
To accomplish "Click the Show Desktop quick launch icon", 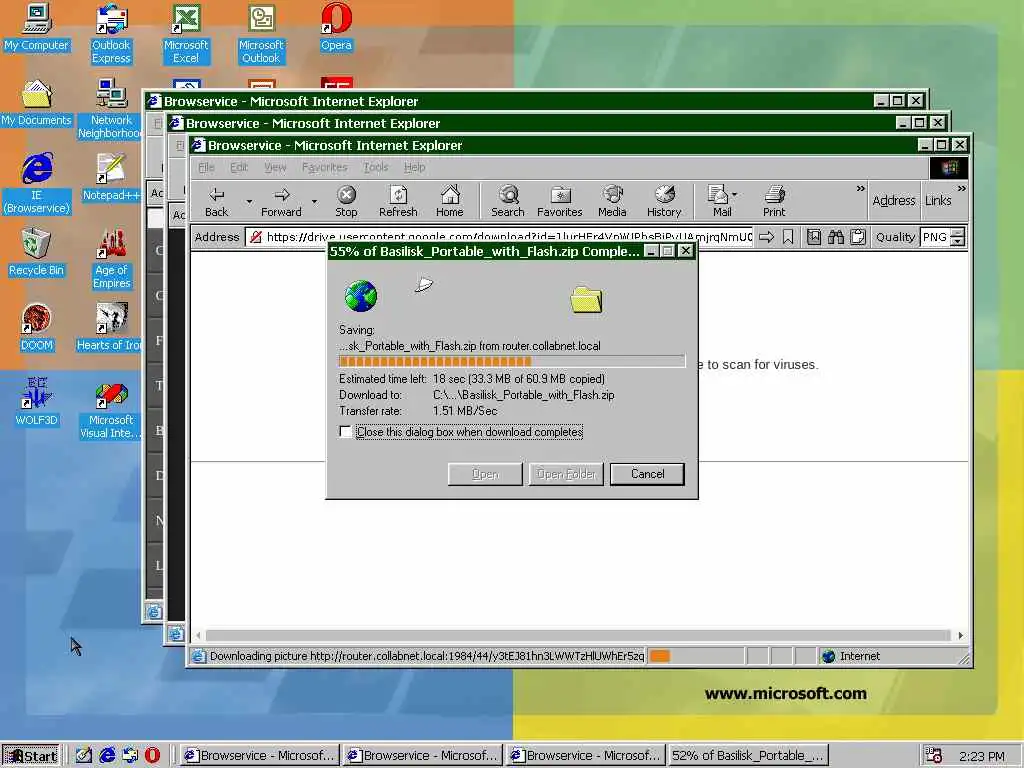I will 84,755.
